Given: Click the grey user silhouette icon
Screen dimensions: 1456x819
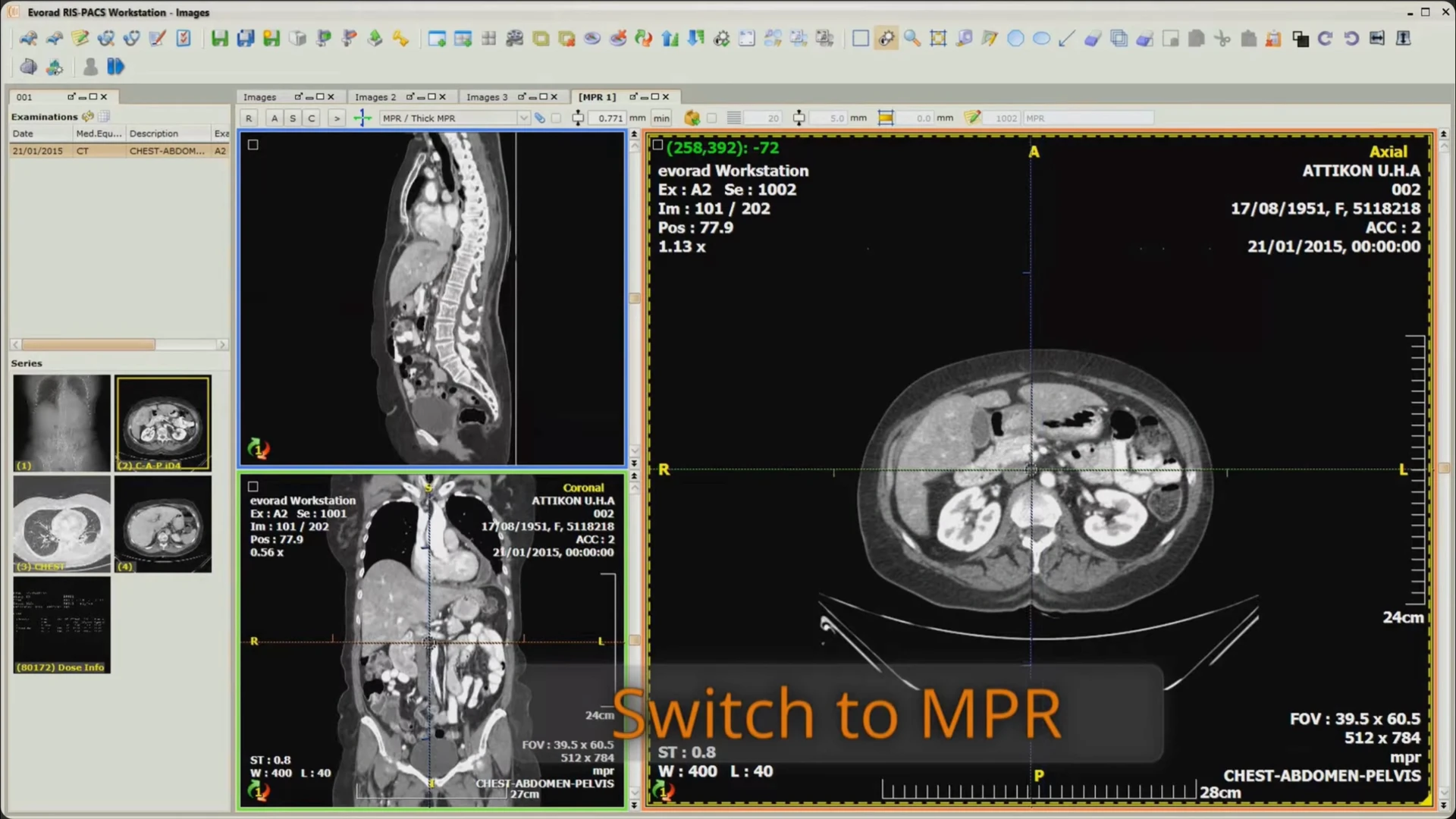Looking at the screenshot, I should (90, 67).
